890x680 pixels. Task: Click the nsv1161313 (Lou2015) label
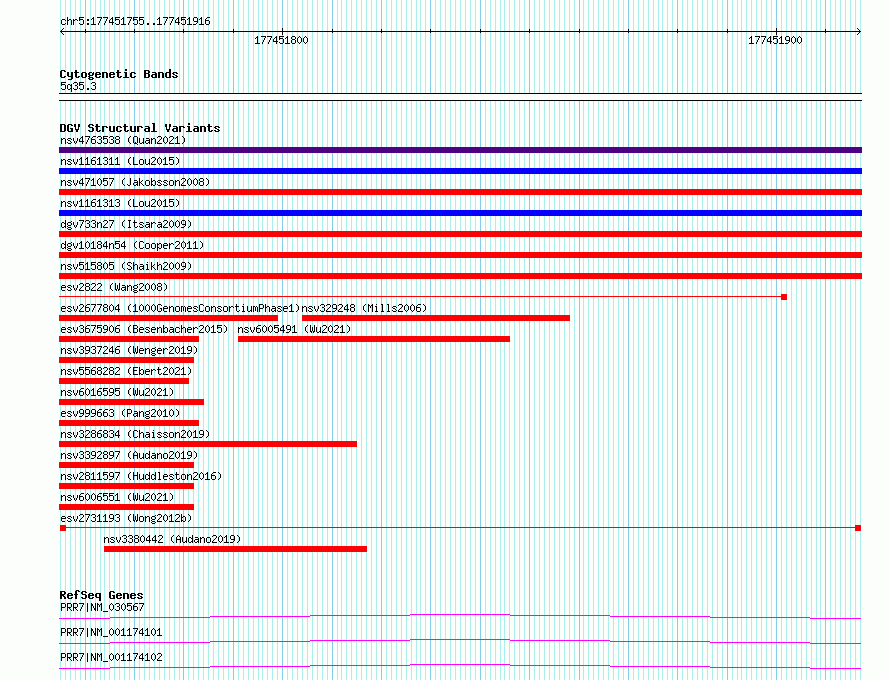pos(120,203)
